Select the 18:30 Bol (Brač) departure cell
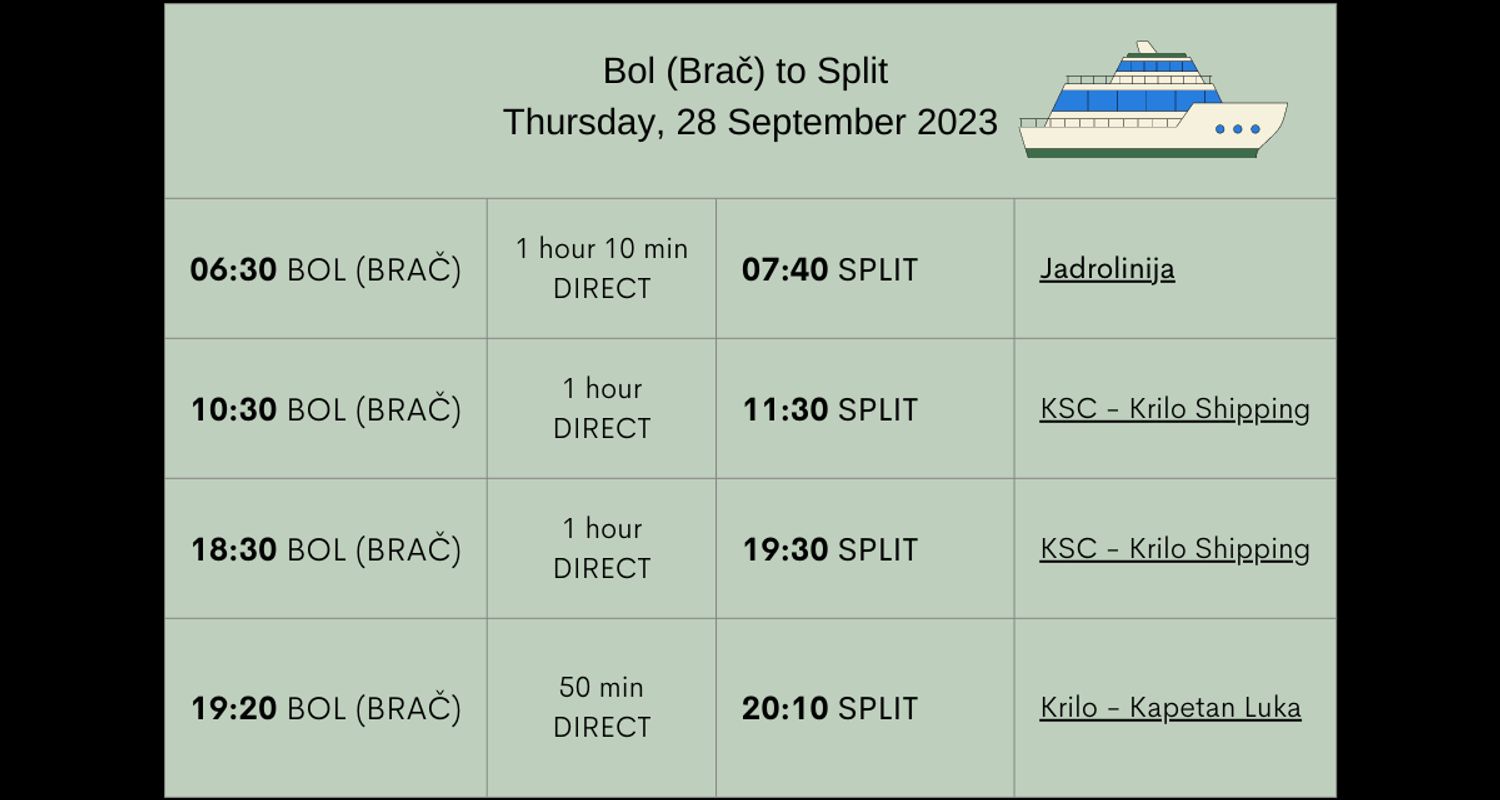This screenshot has width=1500, height=800. coord(325,550)
